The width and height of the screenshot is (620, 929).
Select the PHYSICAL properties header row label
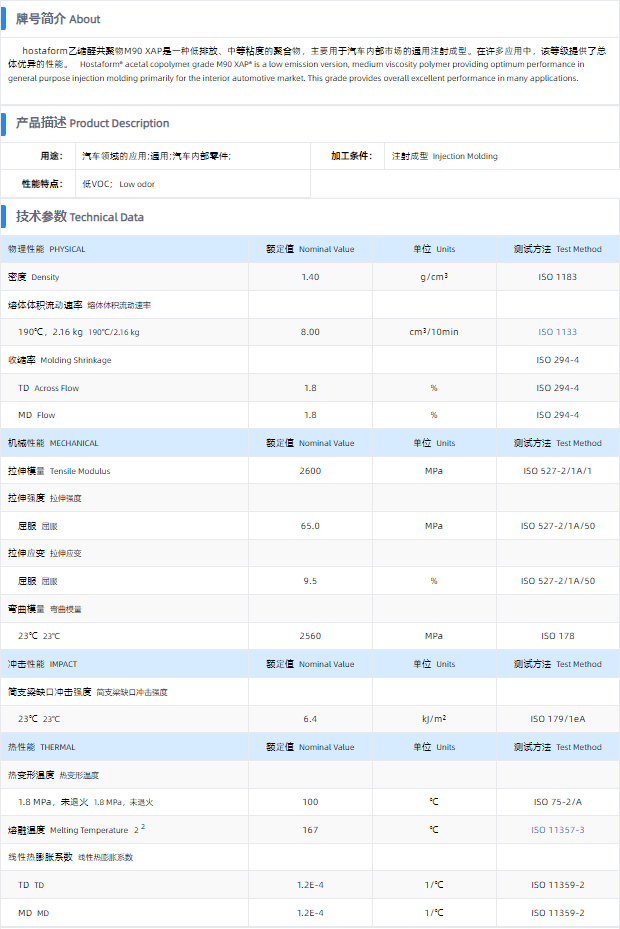[47, 249]
